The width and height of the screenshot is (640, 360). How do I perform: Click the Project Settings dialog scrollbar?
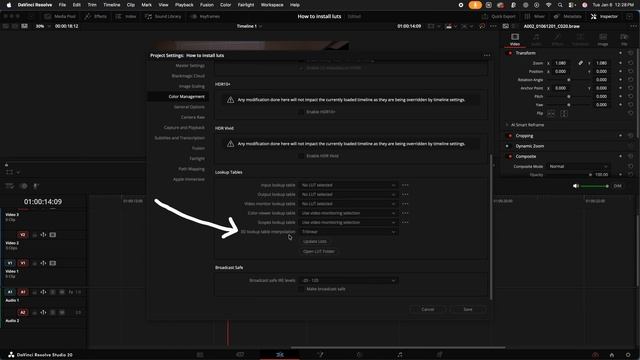491,227
